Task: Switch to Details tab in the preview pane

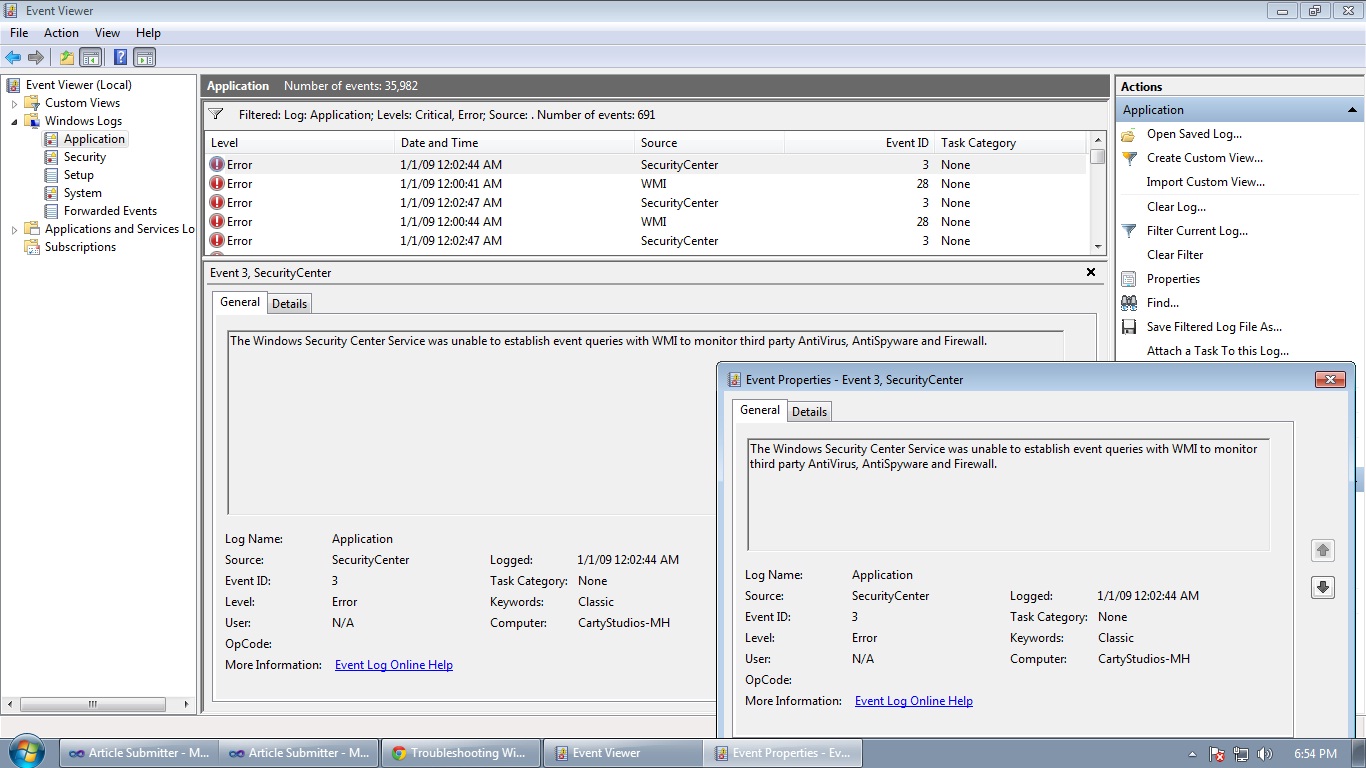Action: pyautogui.click(x=289, y=303)
